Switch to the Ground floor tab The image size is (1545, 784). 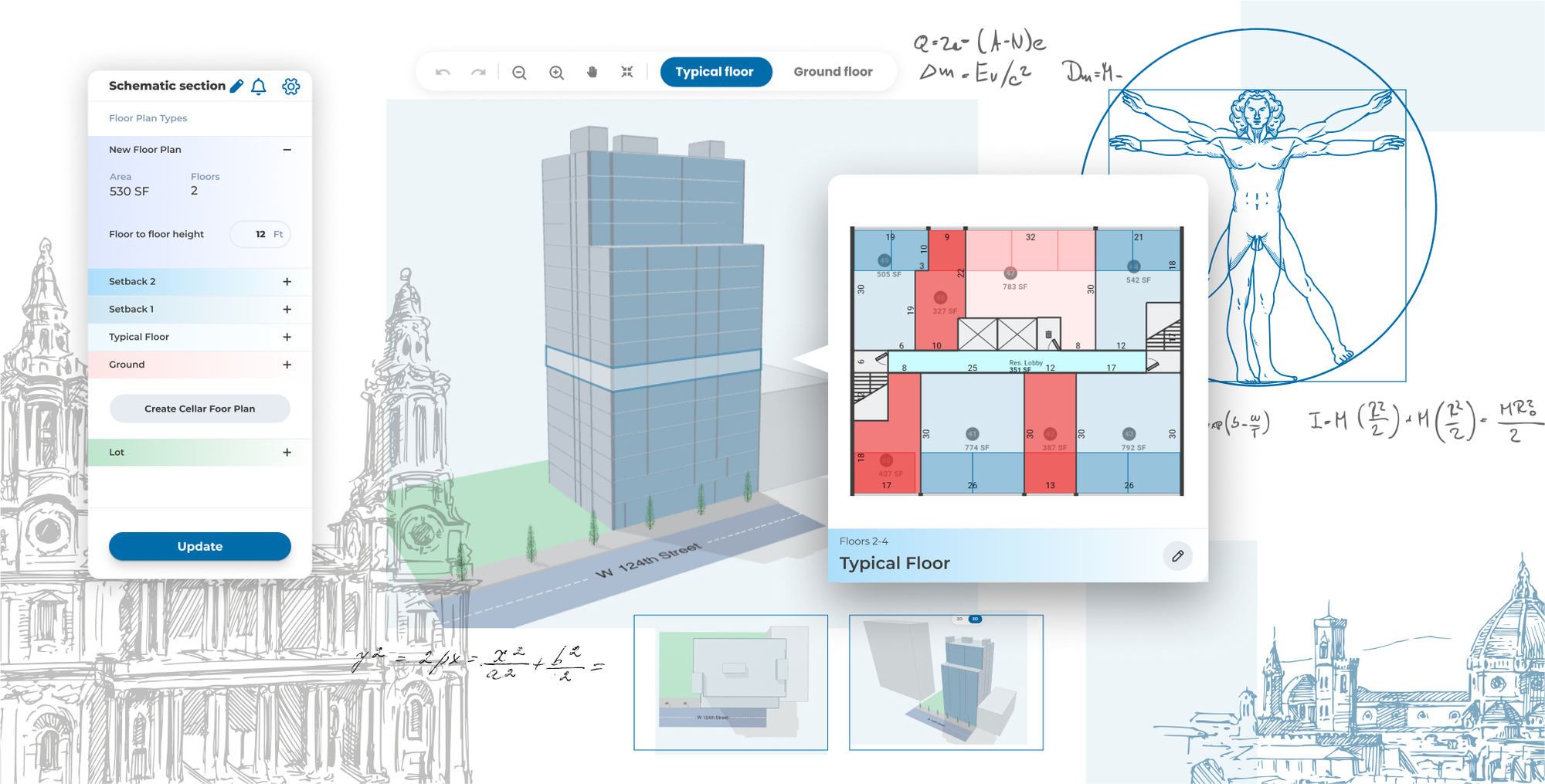[x=833, y=72]
